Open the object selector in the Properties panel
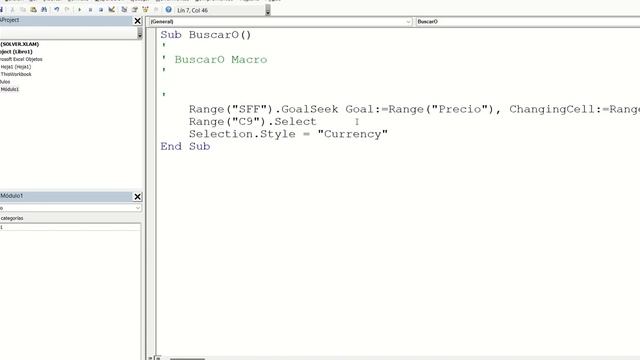Viewport: 640px width, 360px height. point(70,208)
